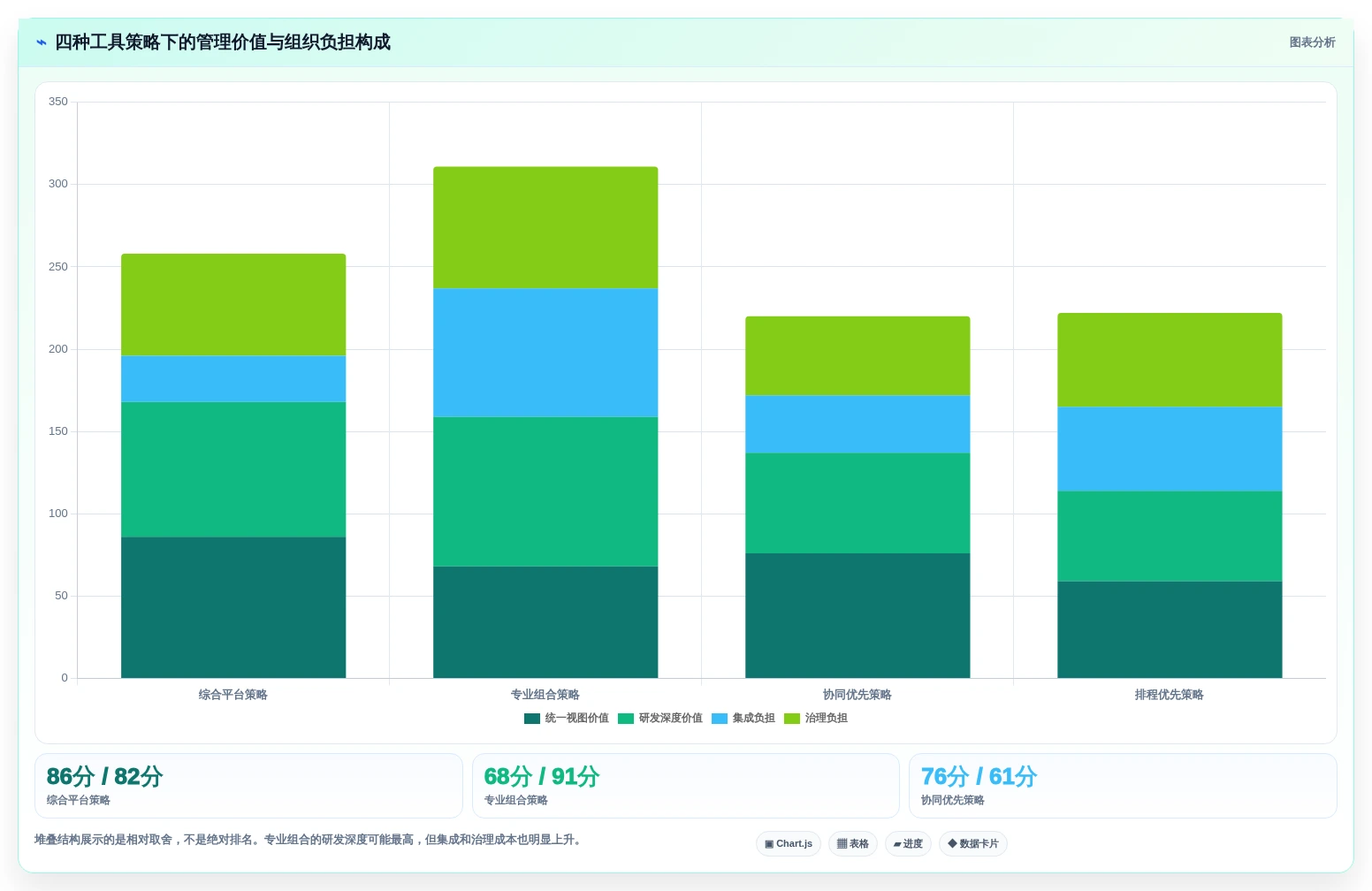Click the 图表分析 label in header

click(x=1312, y=42)
